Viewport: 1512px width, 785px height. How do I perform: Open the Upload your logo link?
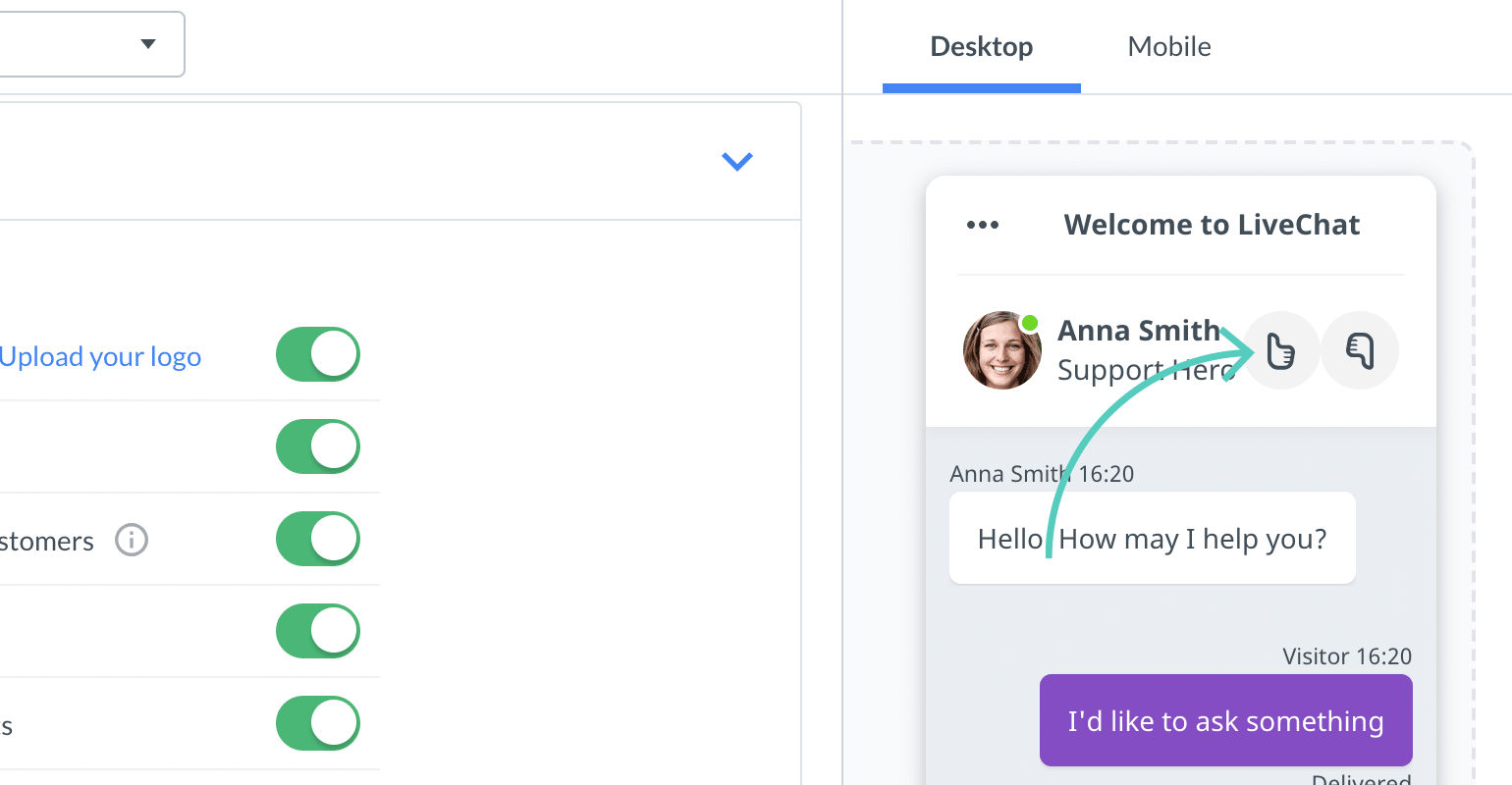pyautogui.click(x=101, y=356)
